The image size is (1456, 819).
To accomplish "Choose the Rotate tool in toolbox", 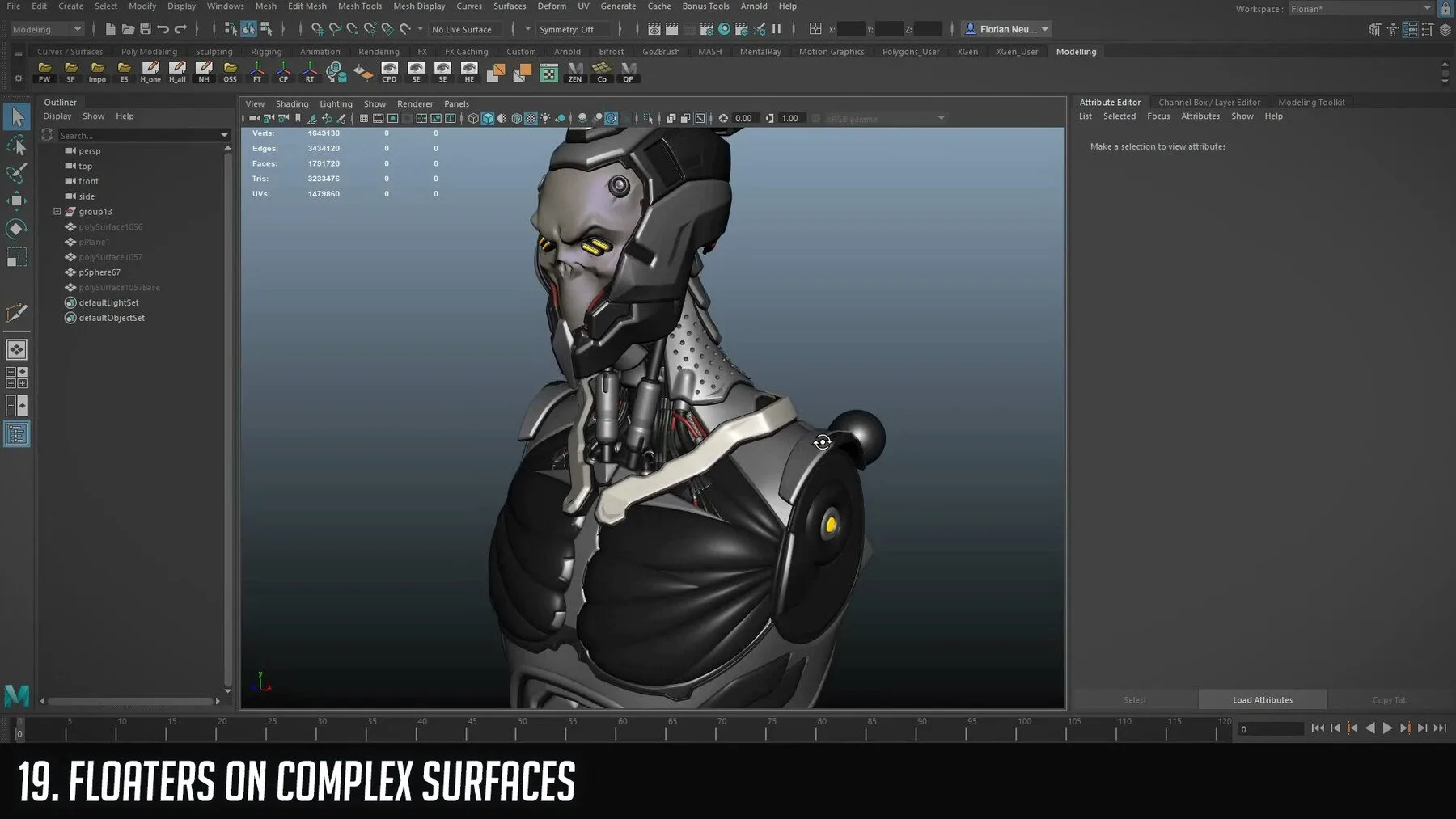I will [x=16, y=229].
